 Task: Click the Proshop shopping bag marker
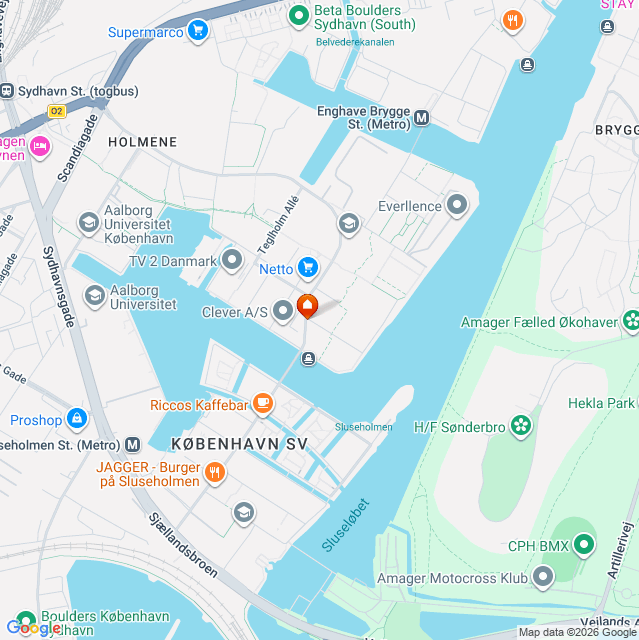(x=77, y=419)
